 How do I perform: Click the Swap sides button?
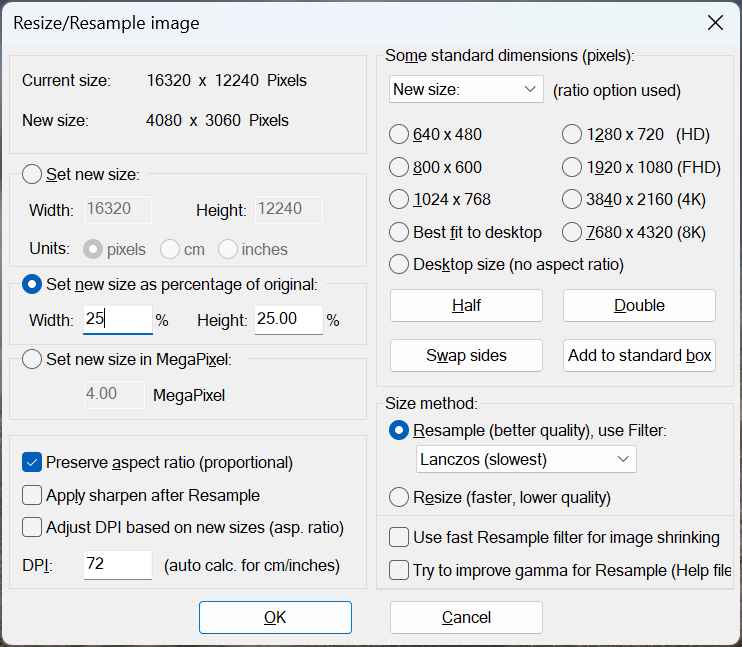click(466, 356)
